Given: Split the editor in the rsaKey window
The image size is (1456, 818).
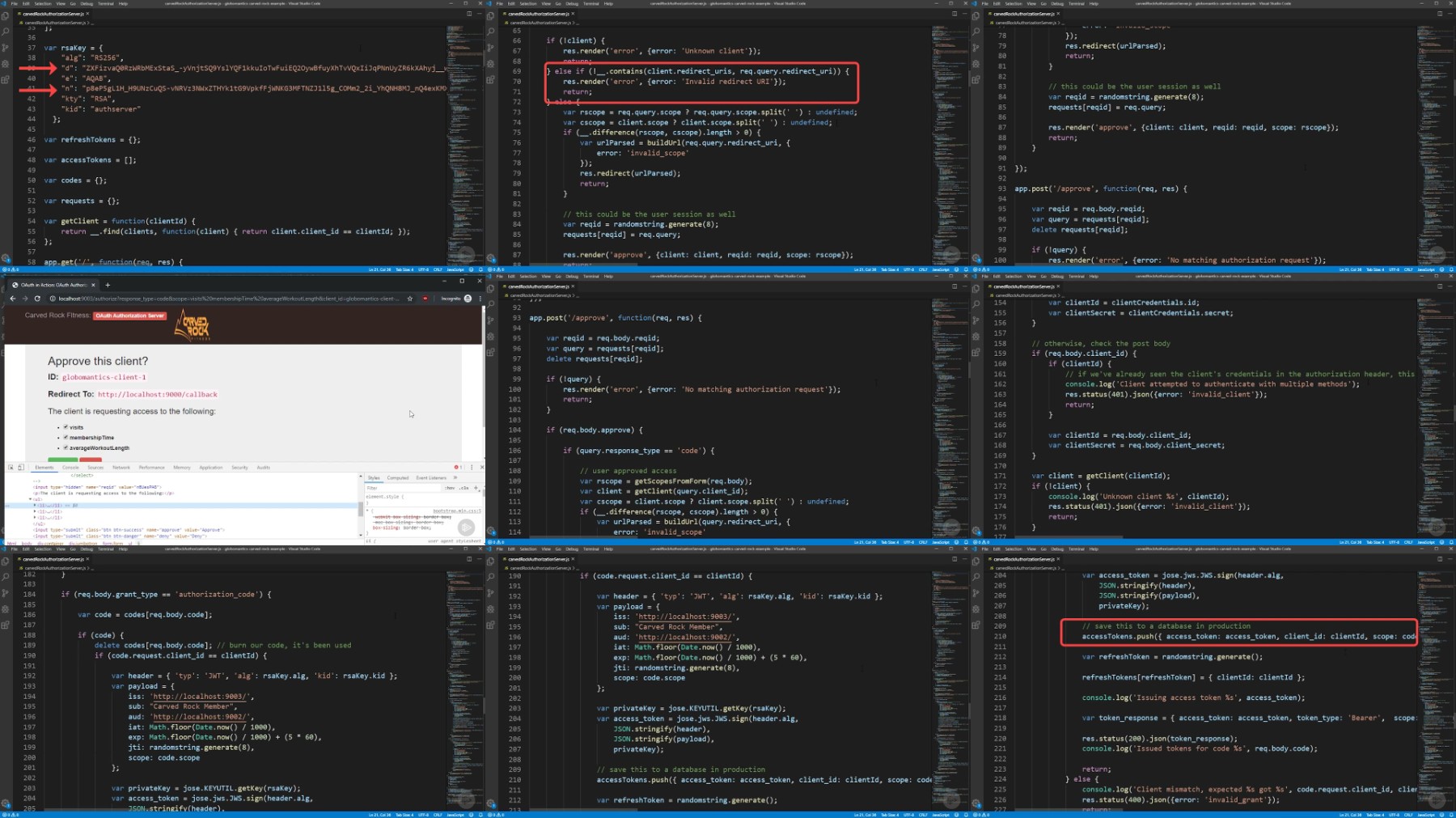Looking at the screenshot, I should point(469,14).
